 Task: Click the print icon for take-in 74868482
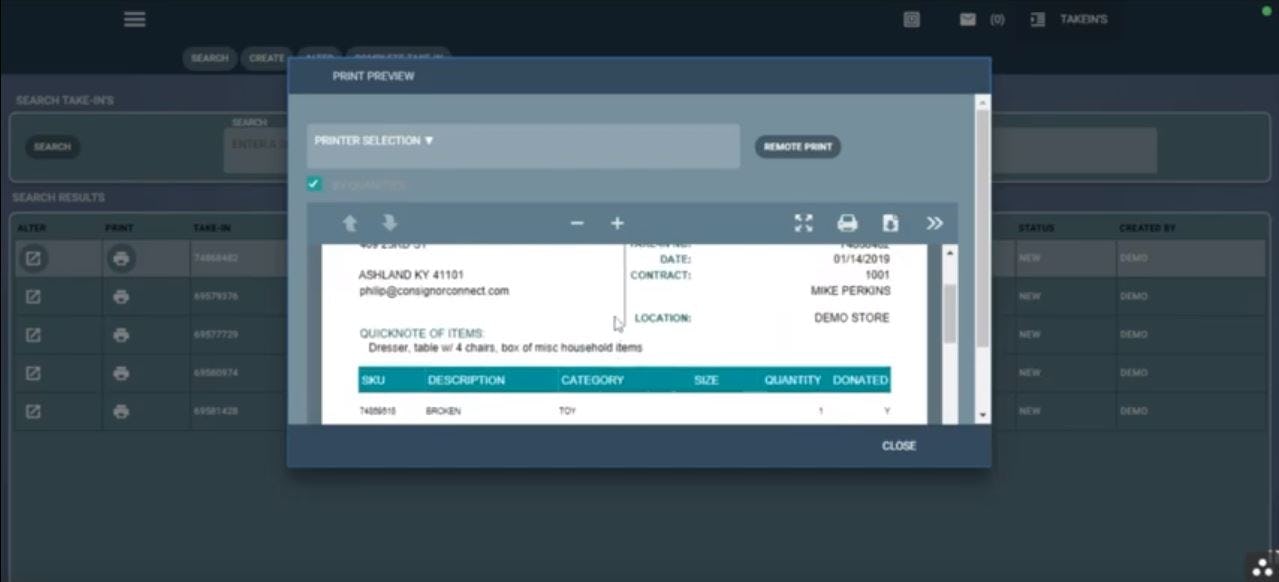[x=120, y=260]
